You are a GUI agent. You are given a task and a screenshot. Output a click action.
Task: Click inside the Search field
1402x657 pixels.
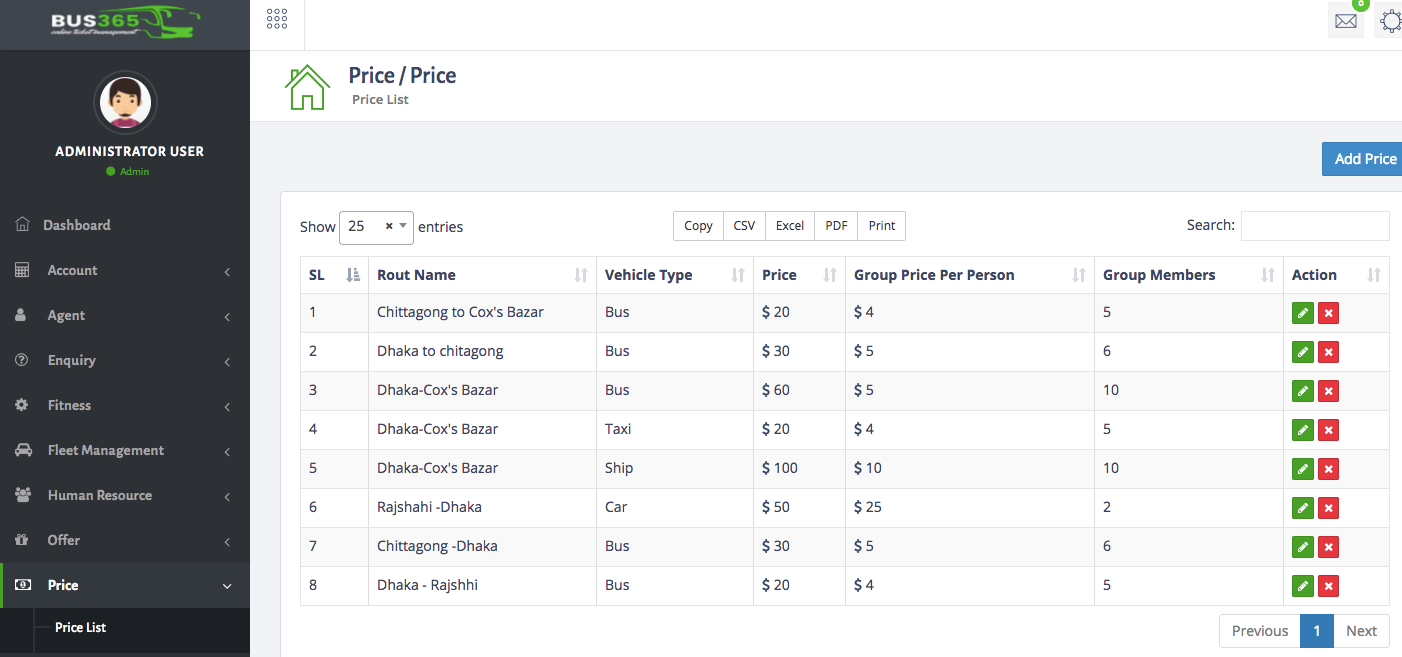pos(1315,225)
